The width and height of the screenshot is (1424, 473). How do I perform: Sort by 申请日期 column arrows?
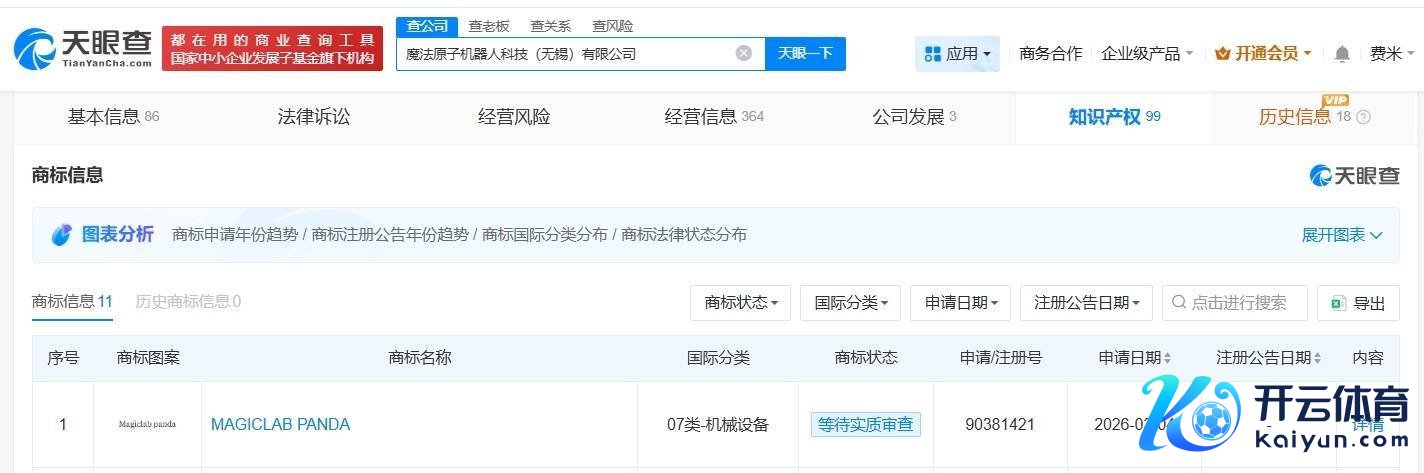coord(1167,358)
